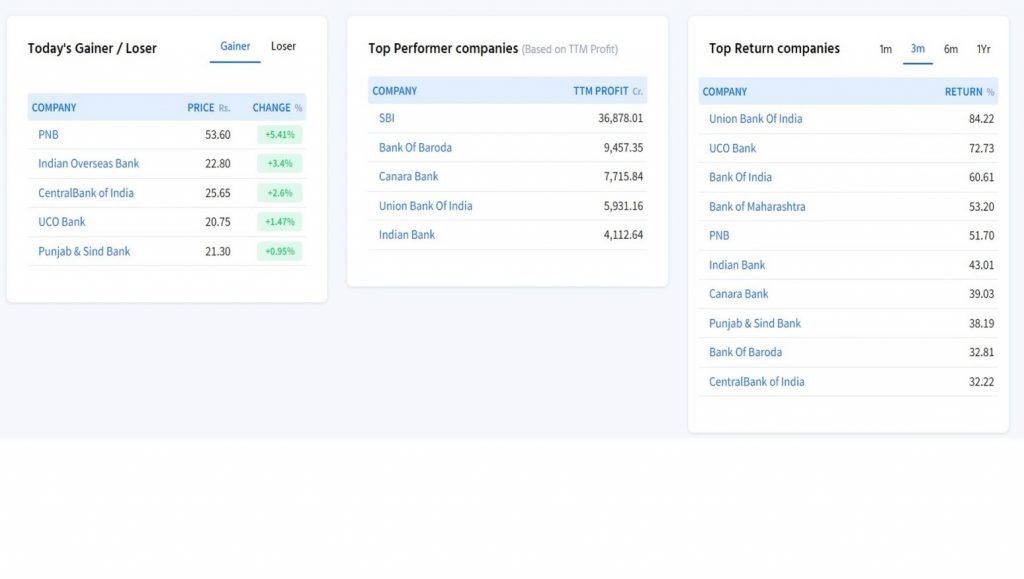Select the return value 60.61
Image resolution: width=1024 pixels, height=579 pixels.
(x=982, y=177)
